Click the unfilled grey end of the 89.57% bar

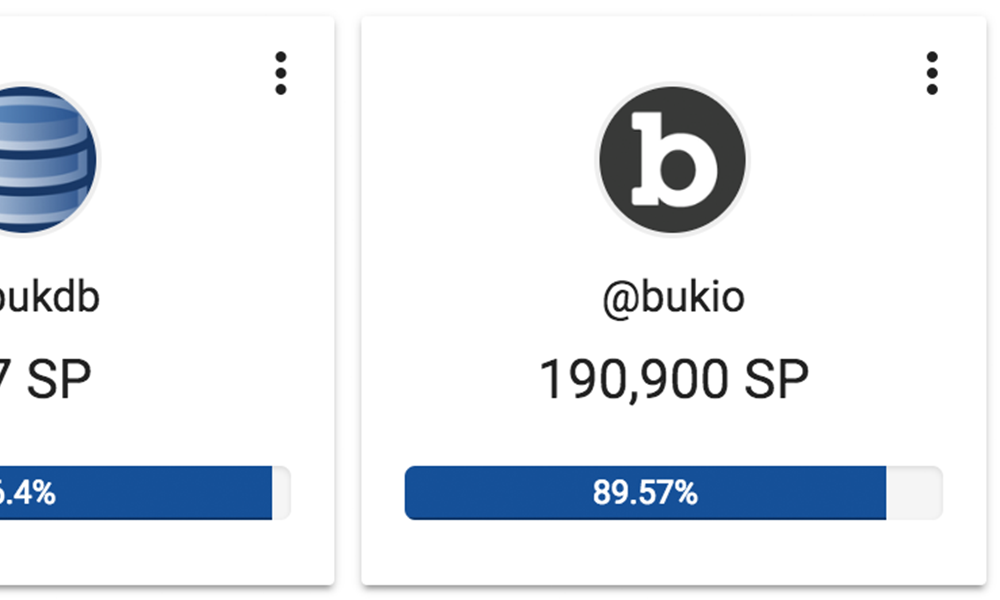[x=914, y=493]
